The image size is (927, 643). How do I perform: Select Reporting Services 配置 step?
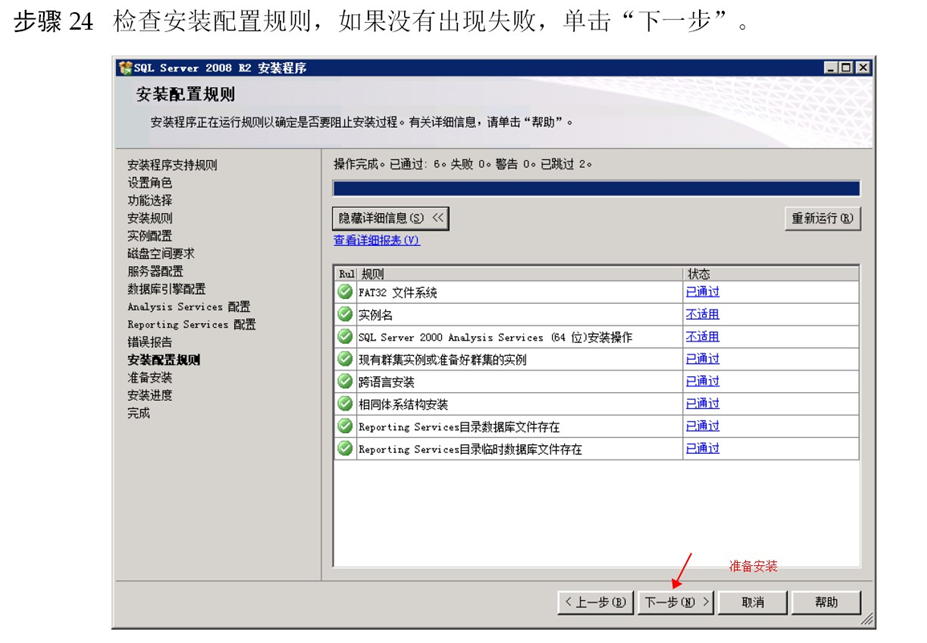coord(192,324)
